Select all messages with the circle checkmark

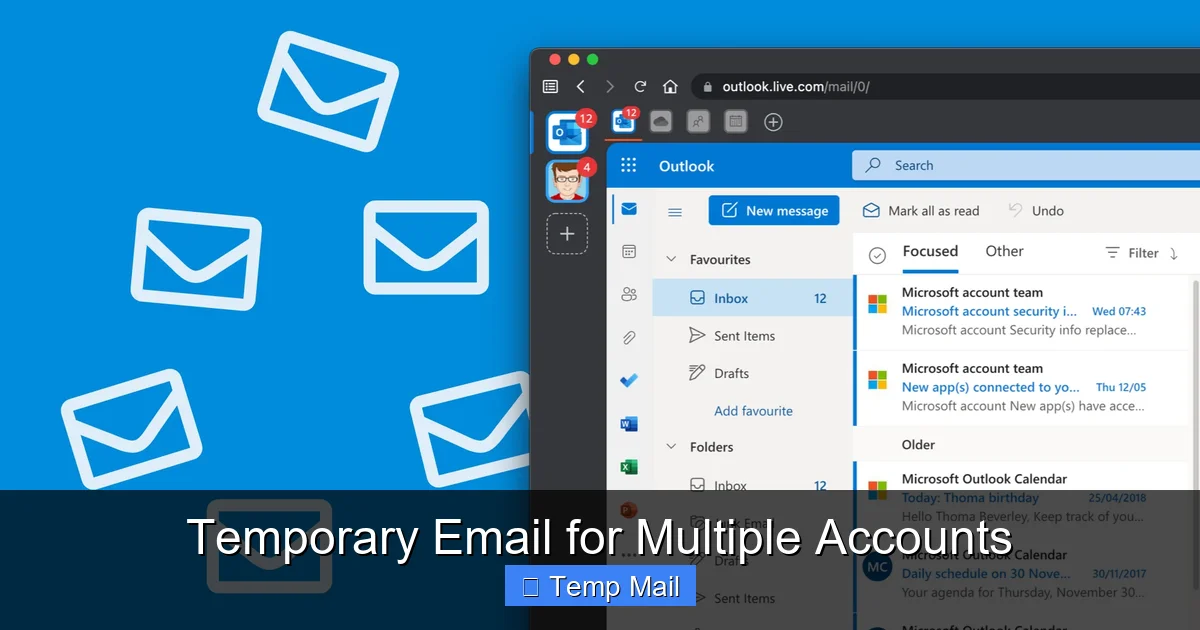pos(877,255)
